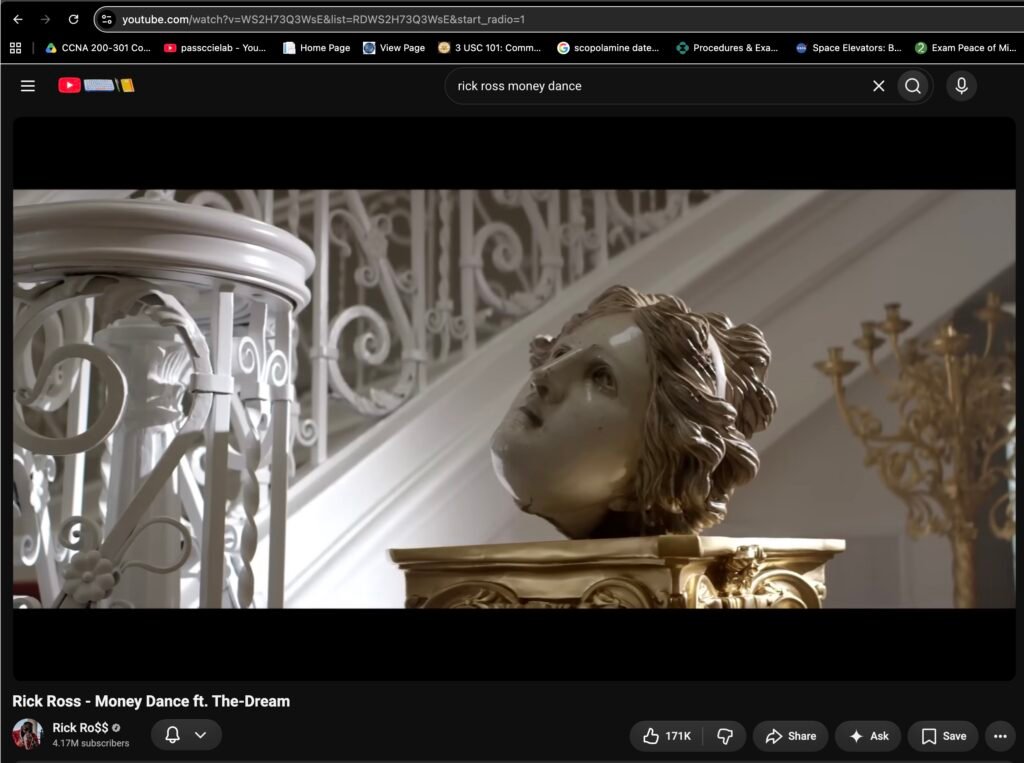Image resolution: width=1024 pixels, height=763 pixels.
Task: Like the video with 171K thumbs up
Action: [666, 736]
